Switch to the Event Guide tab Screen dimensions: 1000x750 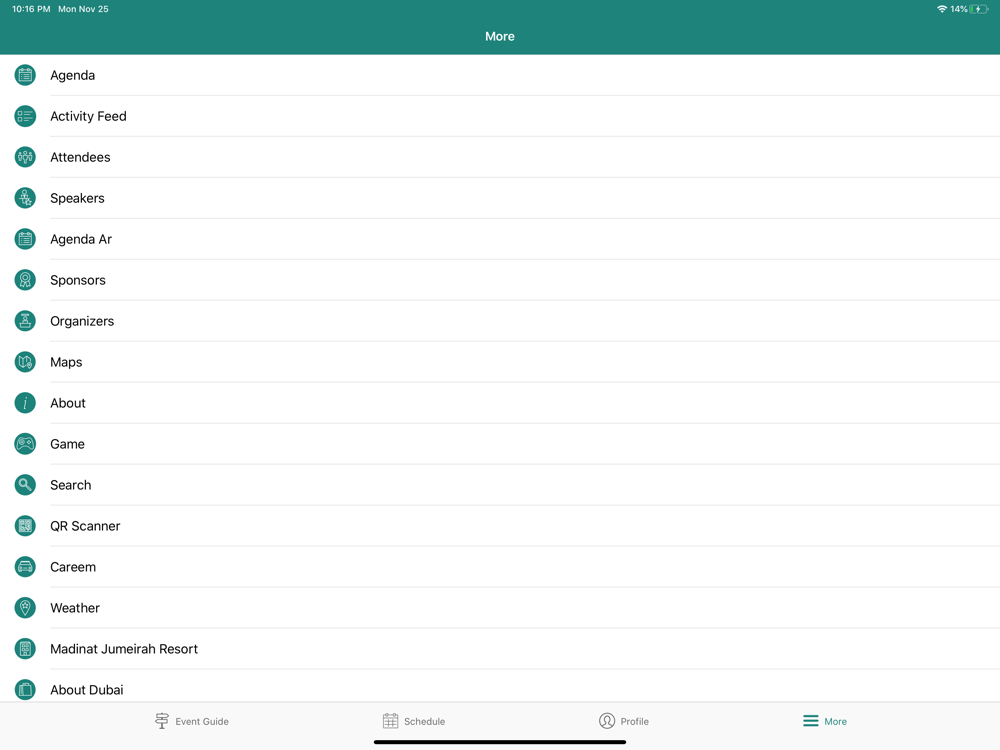pos(192,721)
